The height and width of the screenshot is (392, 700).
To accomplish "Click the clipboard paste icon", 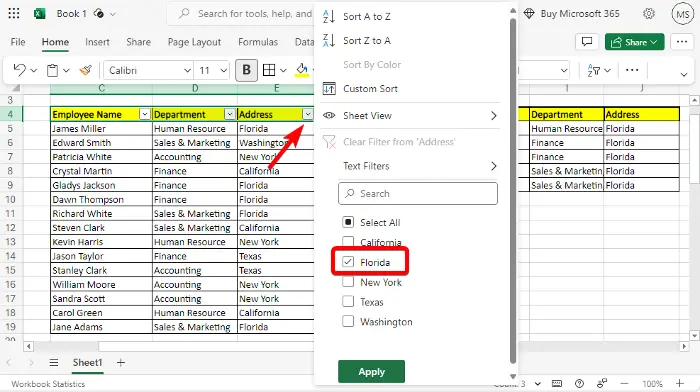I will click(53, 71).
